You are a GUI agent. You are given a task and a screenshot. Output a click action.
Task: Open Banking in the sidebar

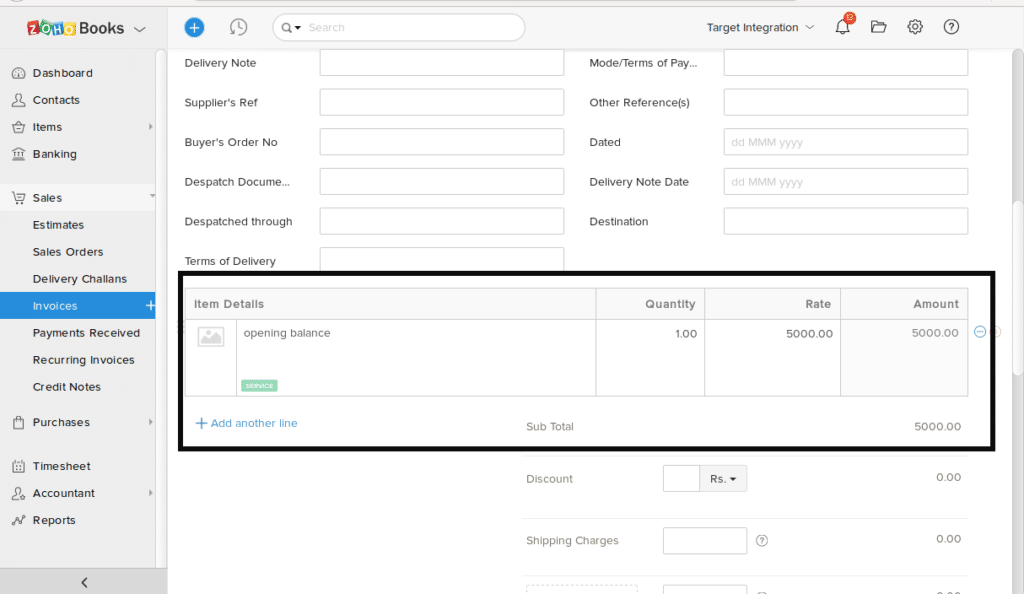(55, 154)
